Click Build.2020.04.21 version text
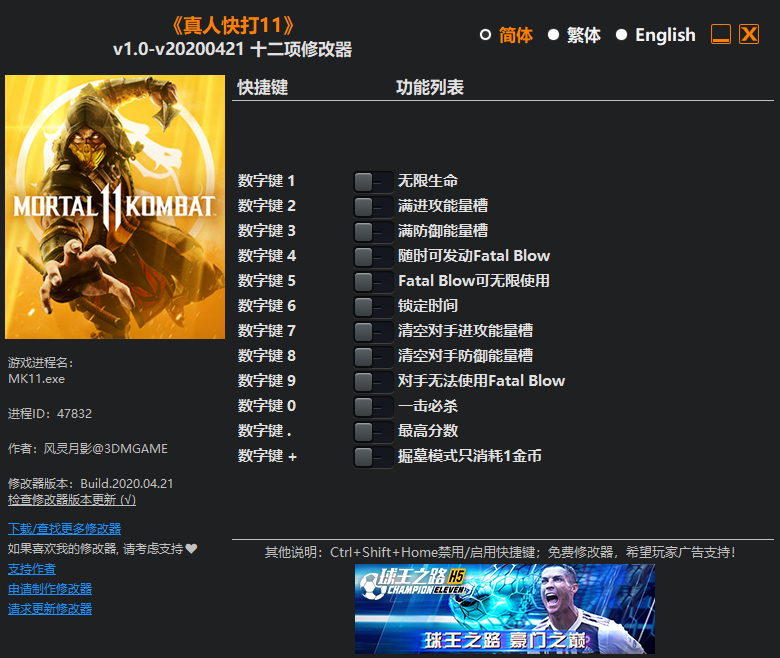Screen dimensions: 780x658 pyautogui.click(x=127, y=483)
